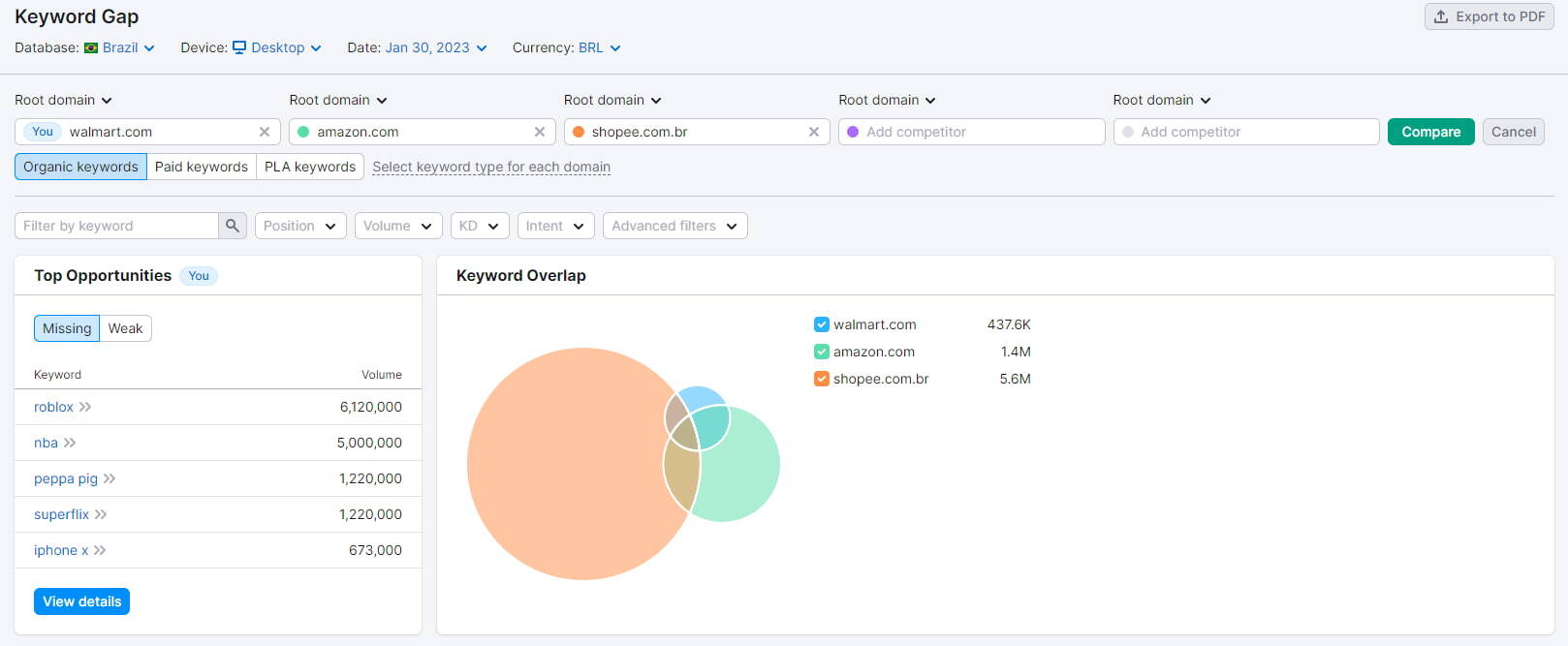The width and height of the screenshot is (1568, 646).
Task: Click the 1.4M amazon.com count
Action: 1016,352
